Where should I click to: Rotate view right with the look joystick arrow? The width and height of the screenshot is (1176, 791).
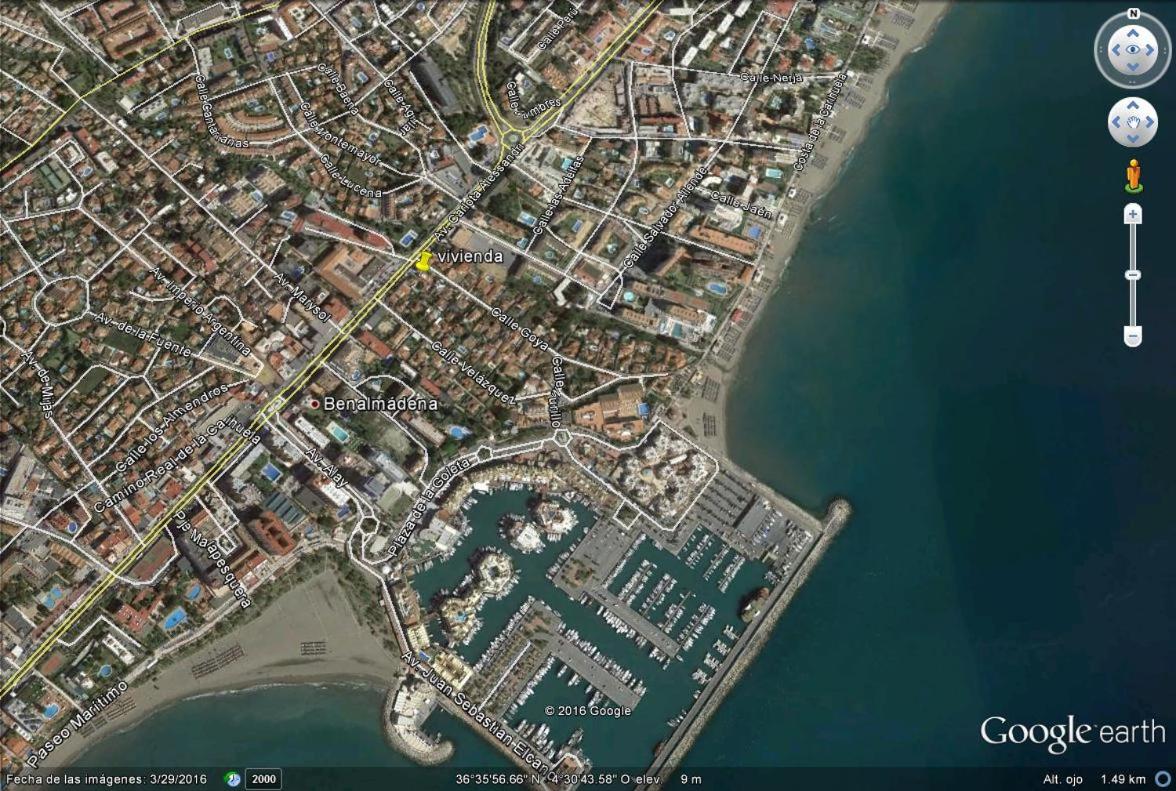coord(1150,50)
